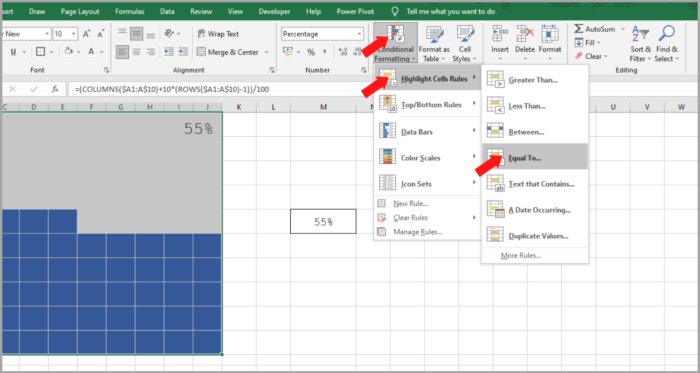Viewport: 700px width, 373px height.
Task: Toggle align right
Action: pos(151,52)
